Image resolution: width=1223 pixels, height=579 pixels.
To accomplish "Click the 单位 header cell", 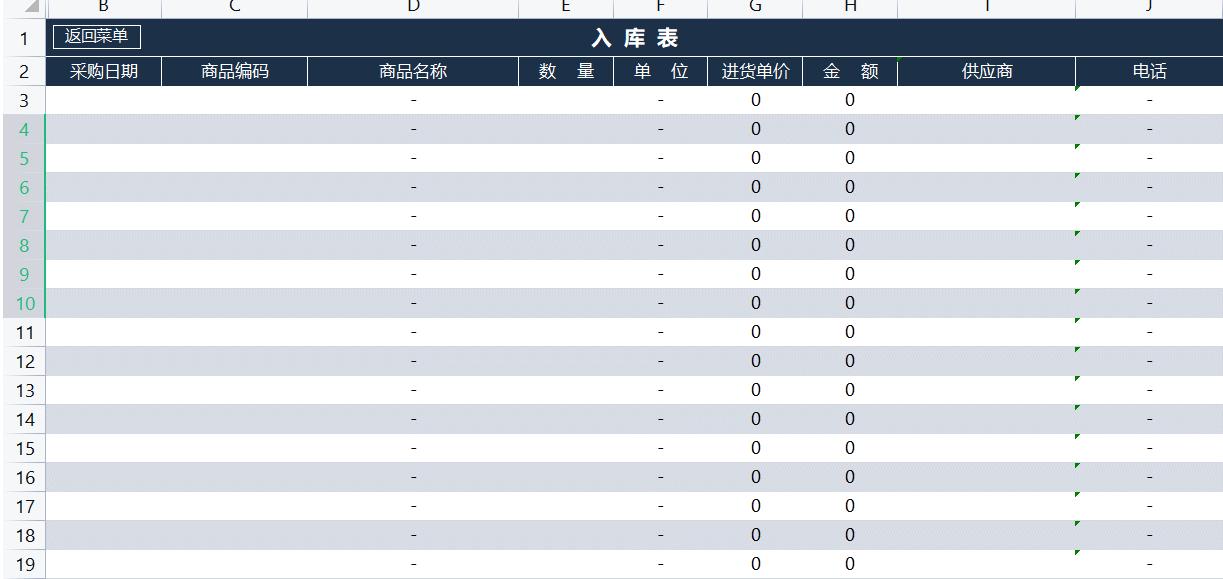I will pos(658,70).
